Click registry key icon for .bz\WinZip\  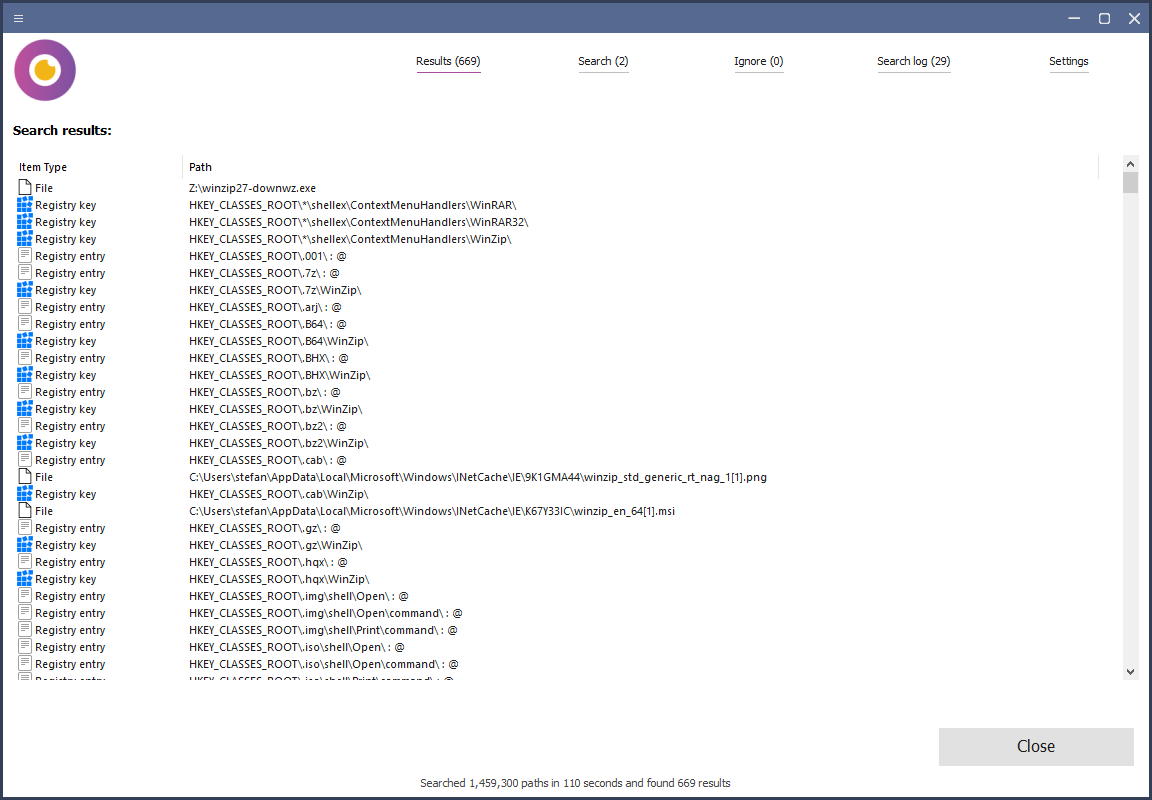25,409
